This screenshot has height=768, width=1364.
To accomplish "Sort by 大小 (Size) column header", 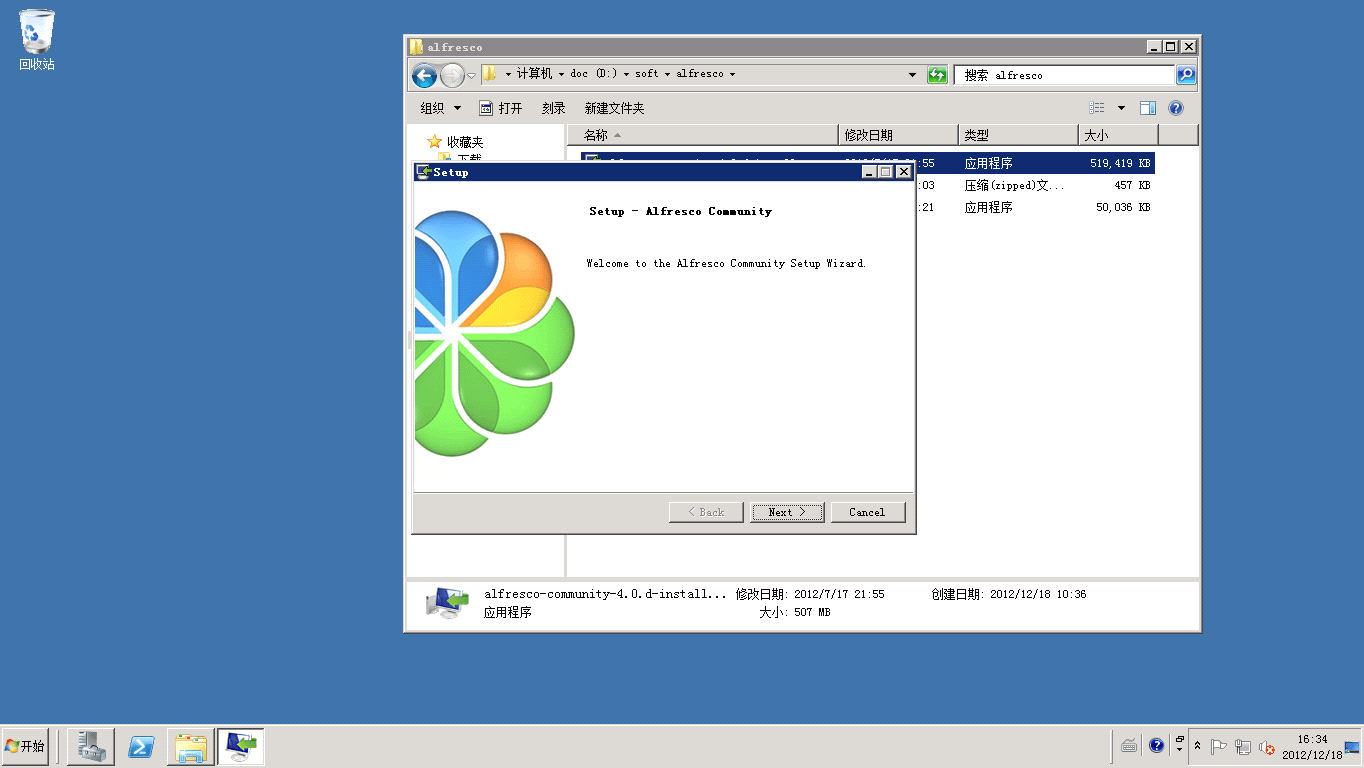I will point(1118,135).
